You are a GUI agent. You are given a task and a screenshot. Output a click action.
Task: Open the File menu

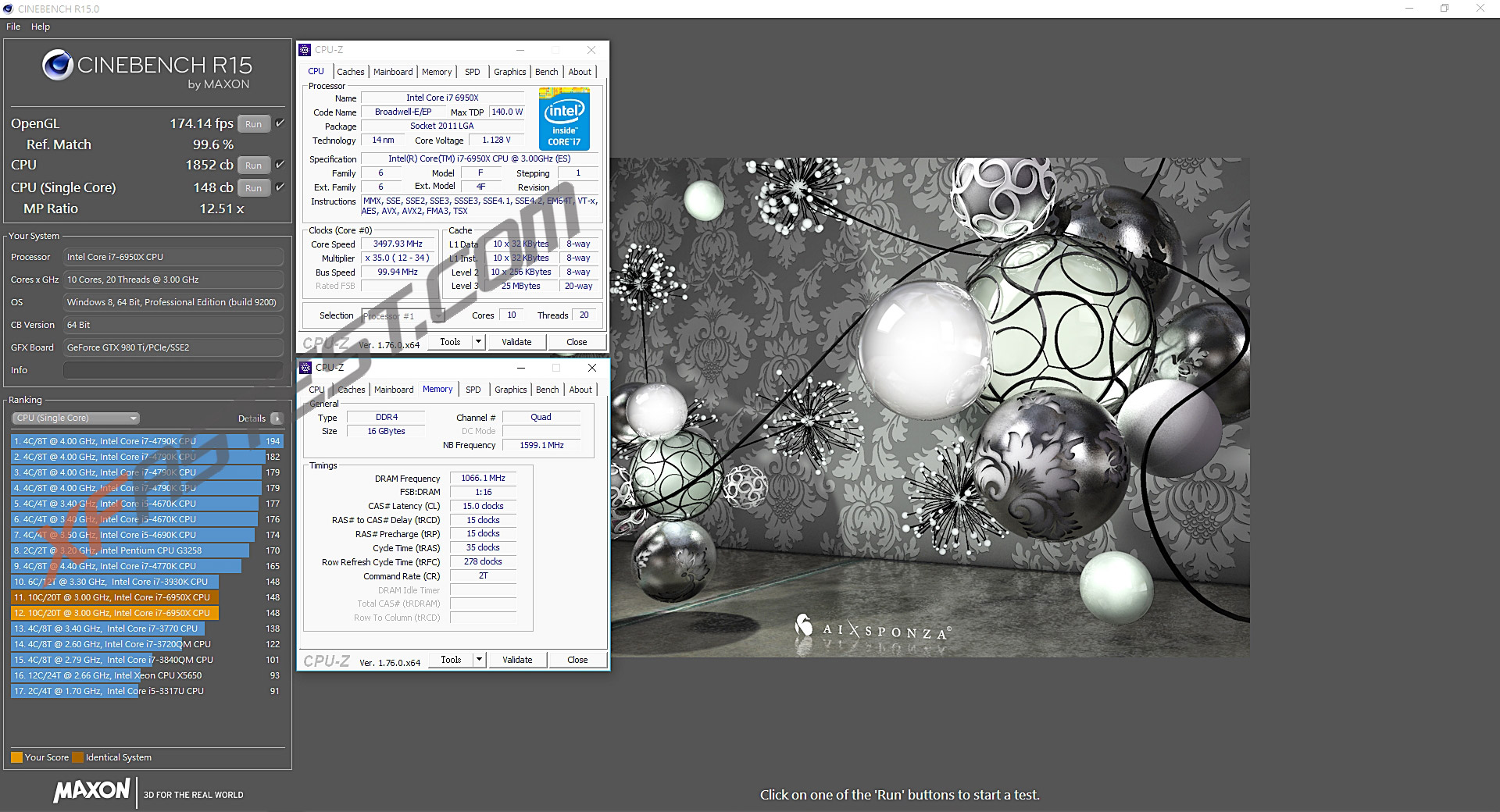13,27
